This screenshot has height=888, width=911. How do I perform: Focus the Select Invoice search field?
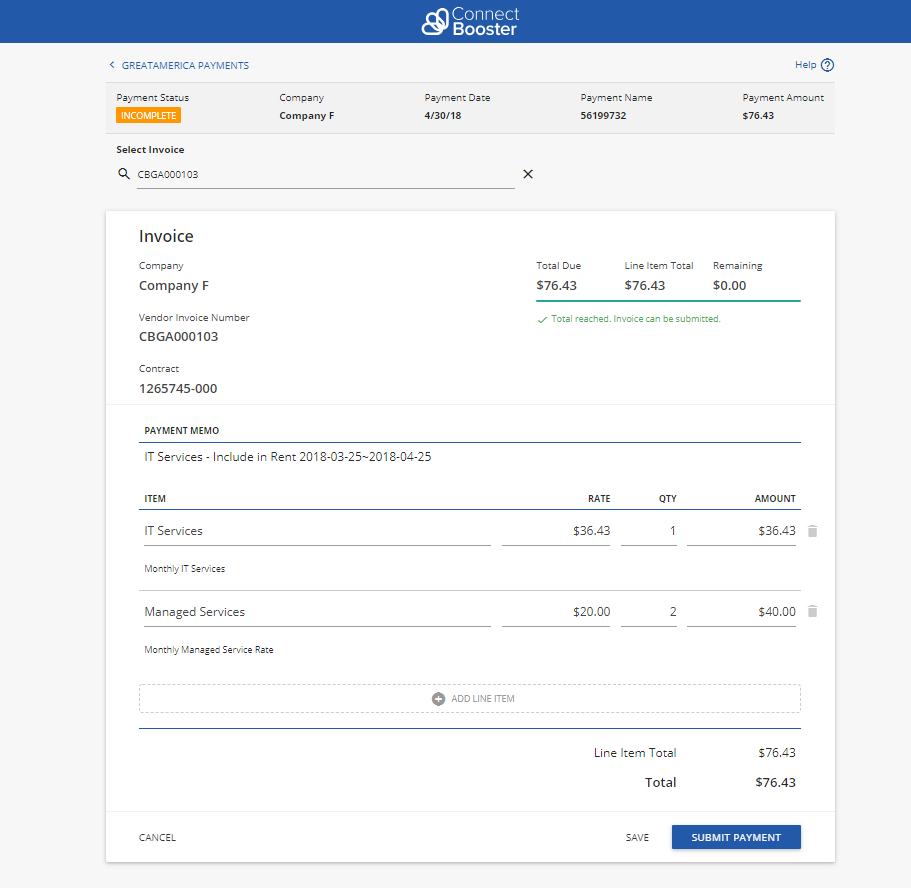325,174
